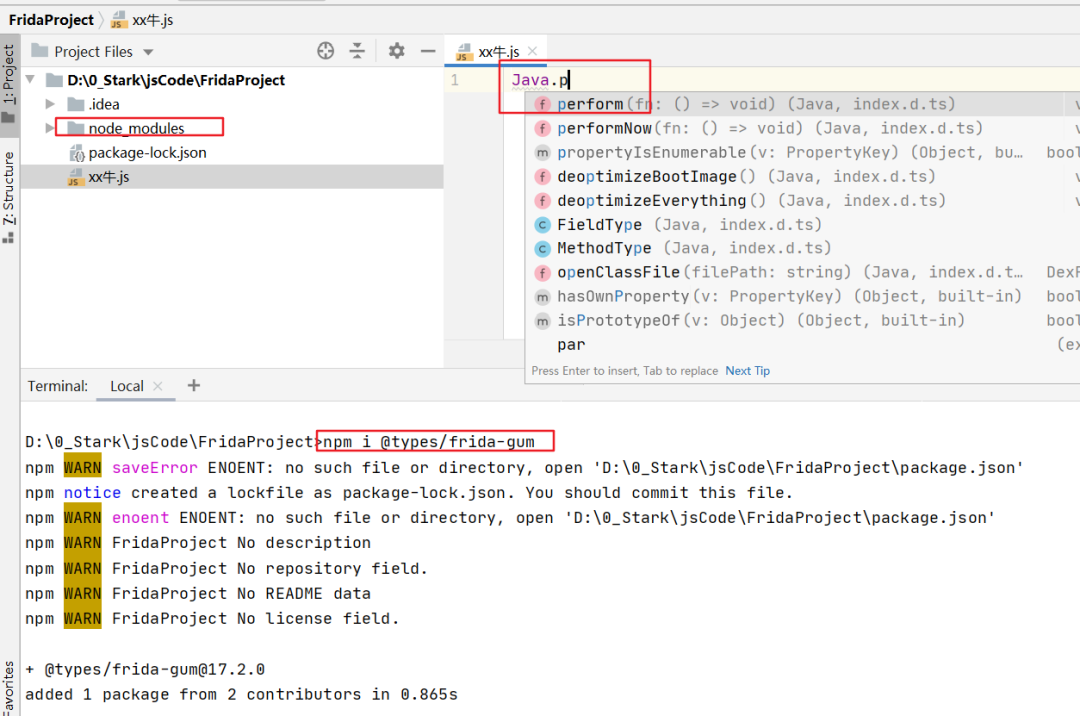The image size is (1080, 716).
Task: Click the function icon beside perform
Action: (543, 104)
